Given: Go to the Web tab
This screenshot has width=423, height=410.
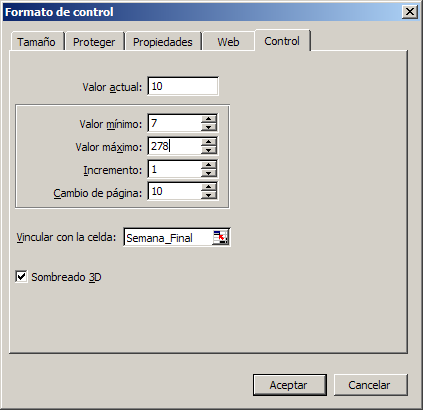Looking at the screenshot, I should [x=228, y=42].
